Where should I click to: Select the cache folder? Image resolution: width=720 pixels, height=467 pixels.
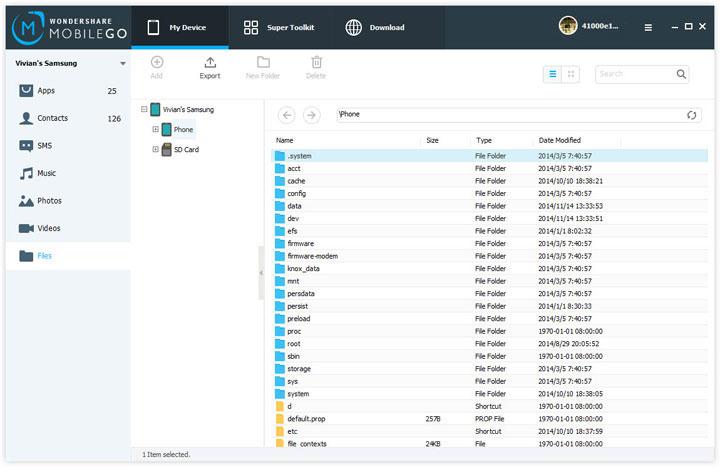489,181
